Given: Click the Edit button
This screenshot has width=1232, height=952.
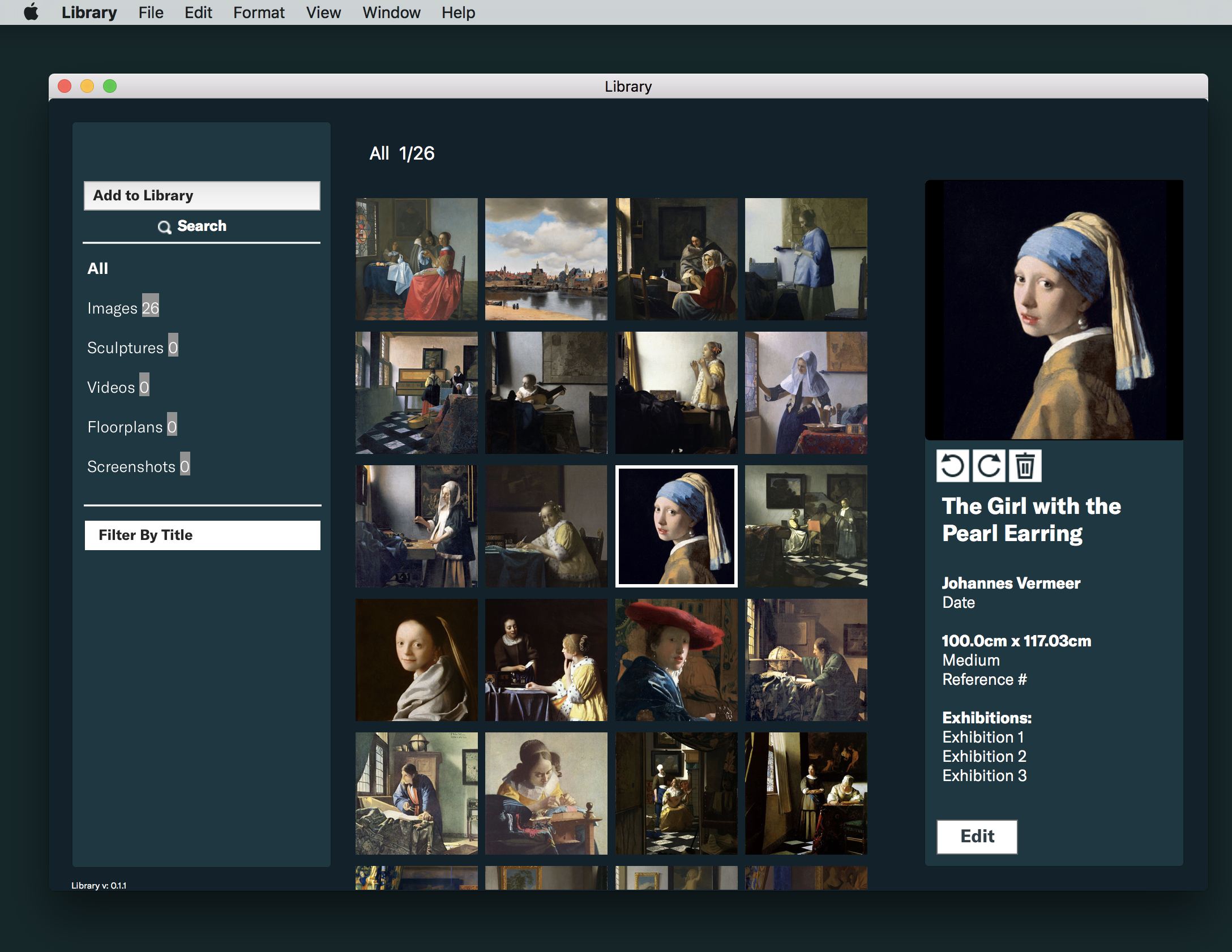Looking at the screenshot, I should (977, 836).
